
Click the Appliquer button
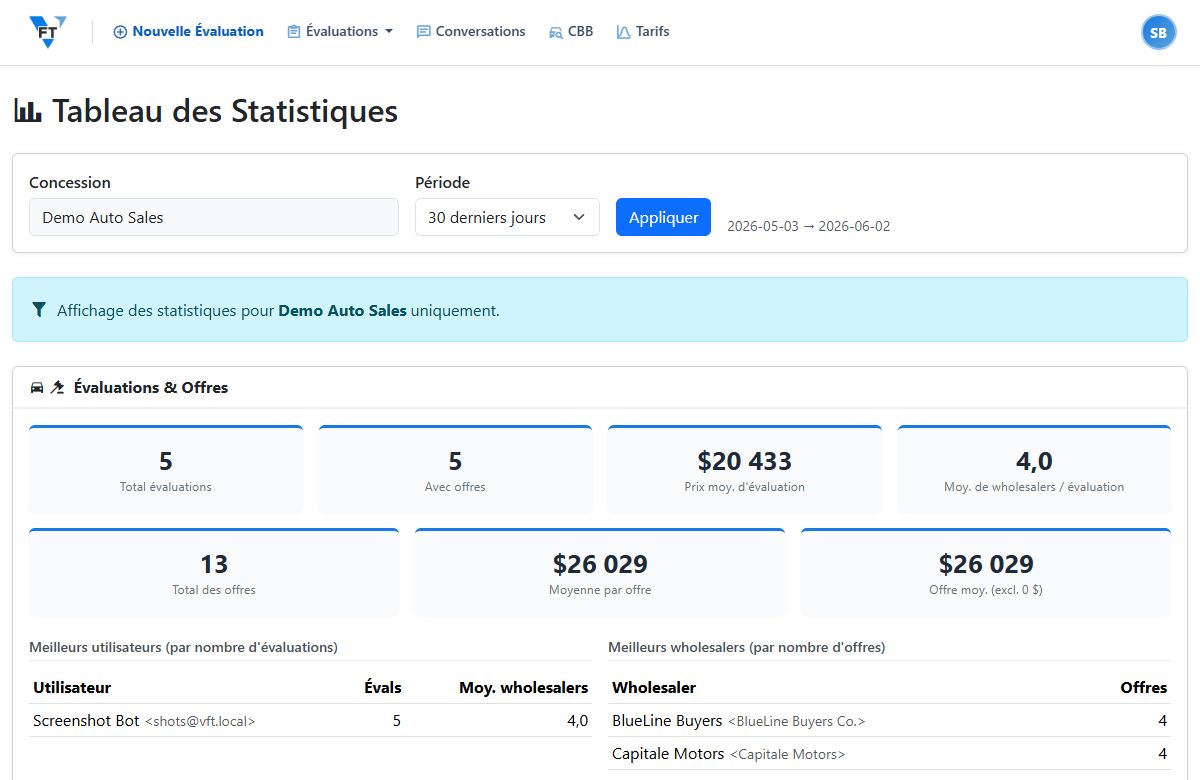[x=663, y=217]
